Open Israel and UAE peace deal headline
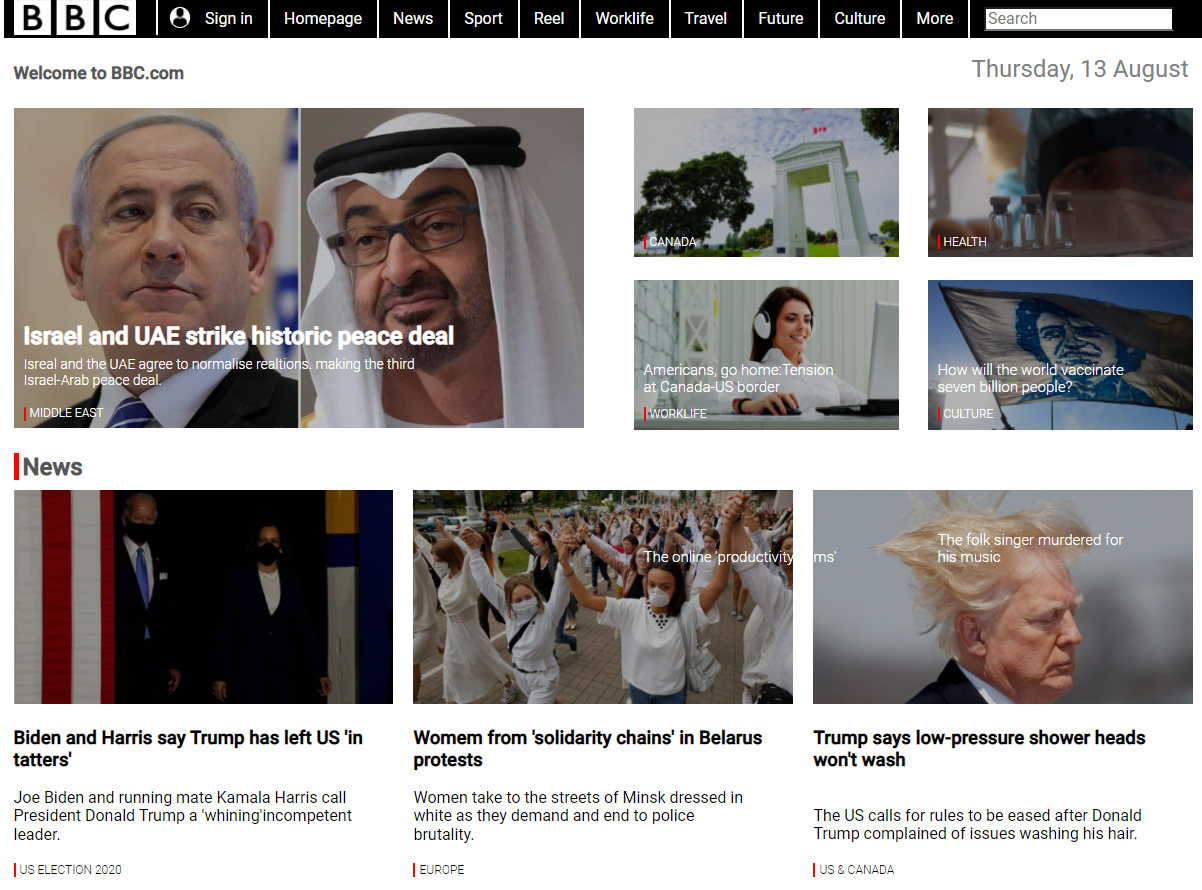The width and height of the screenshot is (1202, 890). tap(238, 336)
